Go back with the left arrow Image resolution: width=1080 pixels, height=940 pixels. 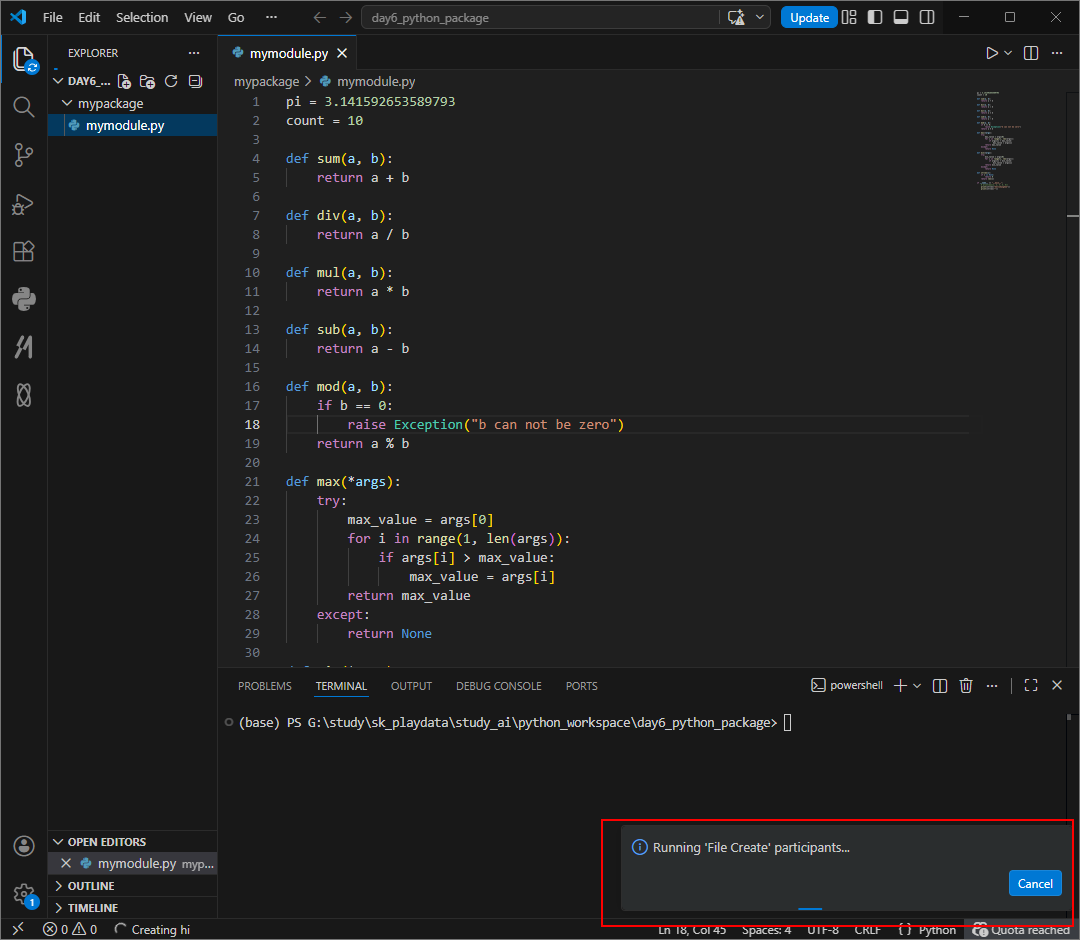click(x=320, y=17)
